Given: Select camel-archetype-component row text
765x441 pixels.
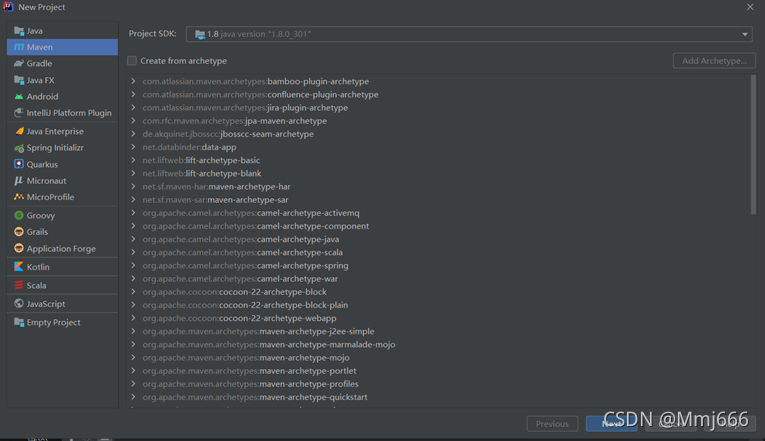Looking at the screenshot, I should [x=256, y=226].
